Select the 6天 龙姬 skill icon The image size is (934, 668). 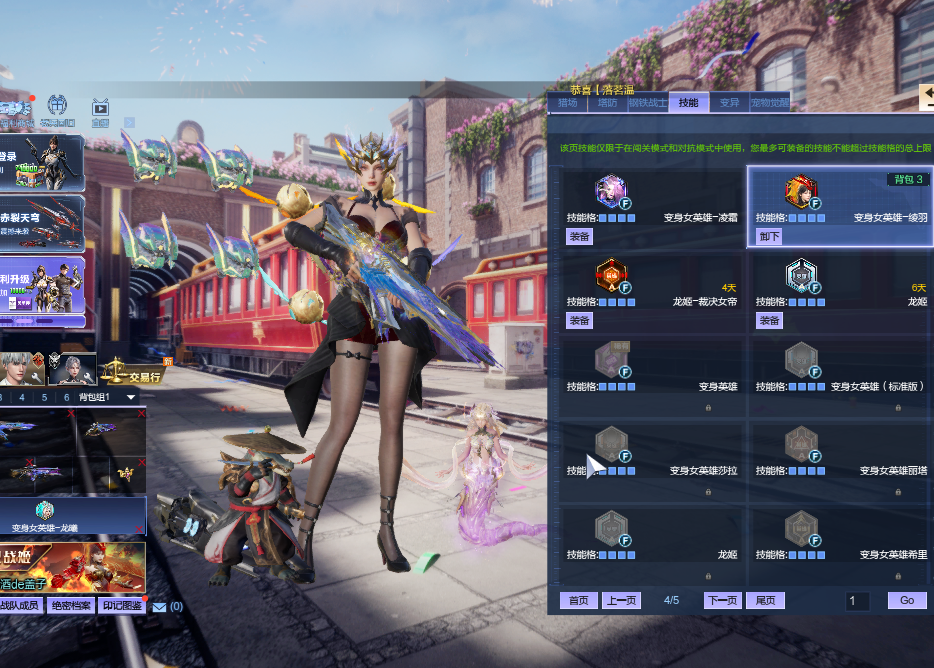click(x=801, y=275)
